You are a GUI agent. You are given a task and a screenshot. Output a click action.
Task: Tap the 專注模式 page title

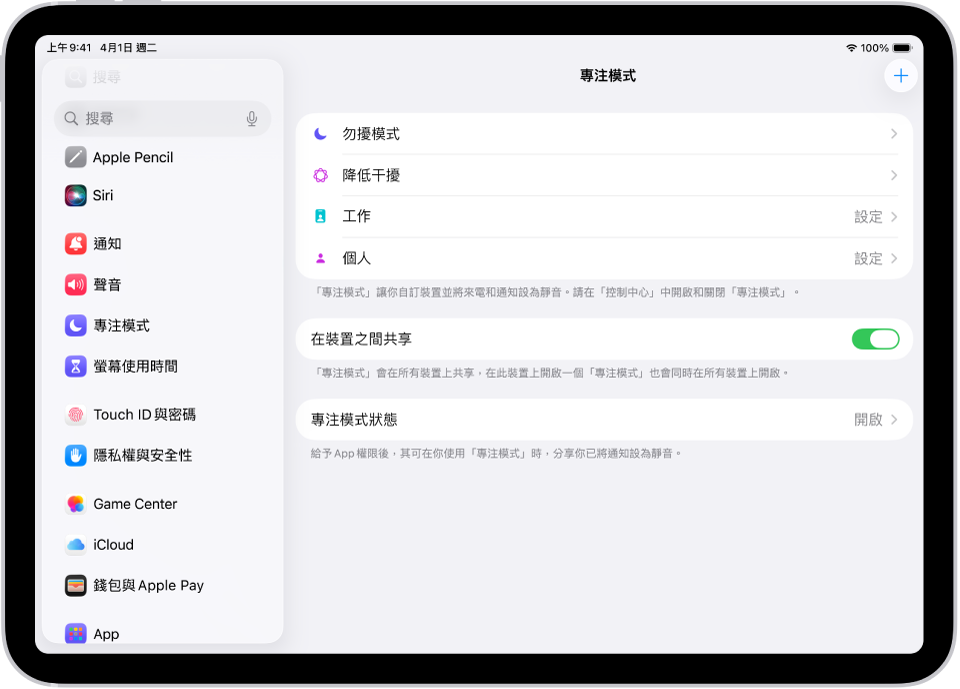click(x=607, y=76)
